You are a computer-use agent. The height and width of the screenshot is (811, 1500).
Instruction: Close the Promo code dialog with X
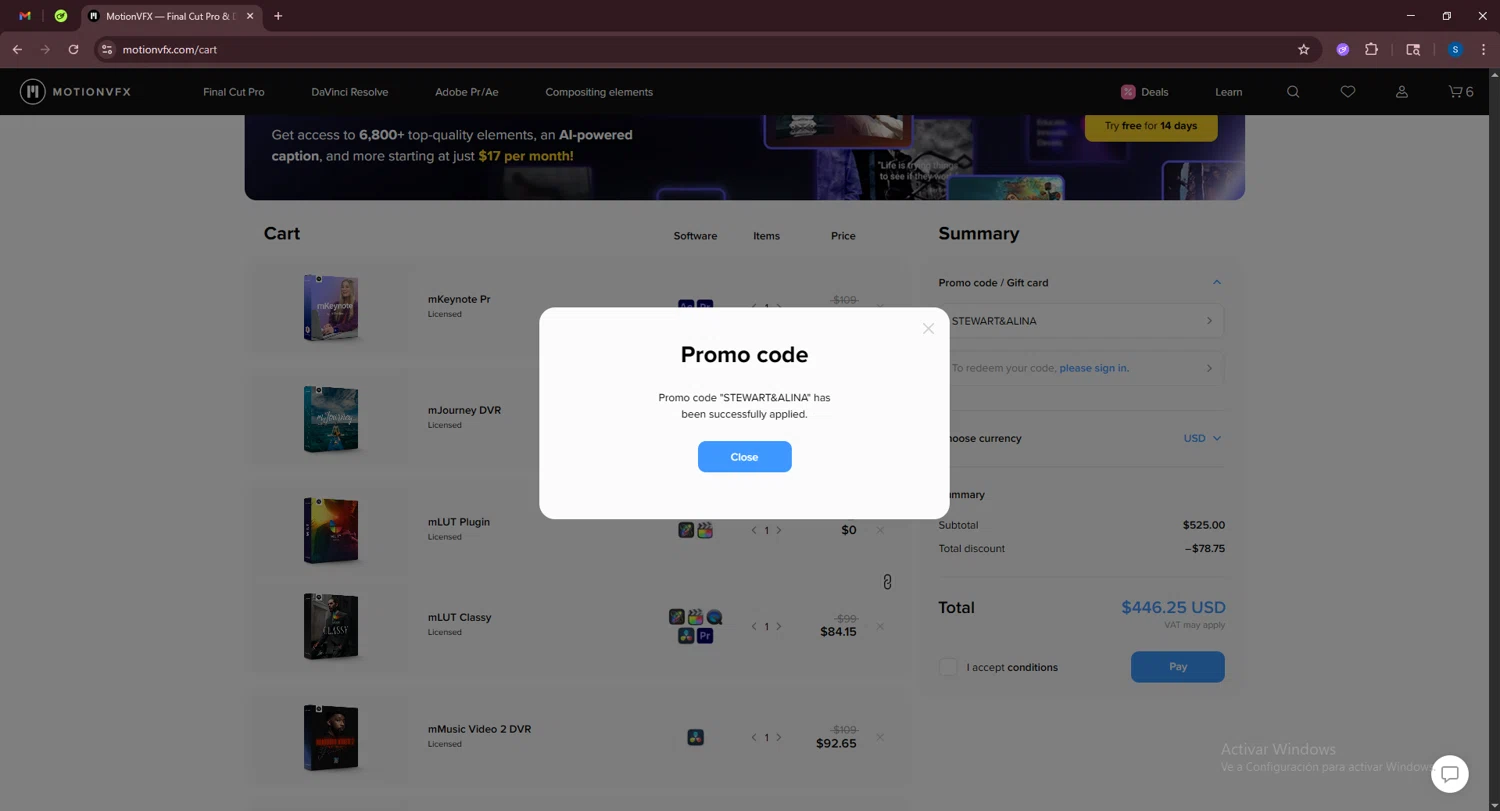point(928,328)
